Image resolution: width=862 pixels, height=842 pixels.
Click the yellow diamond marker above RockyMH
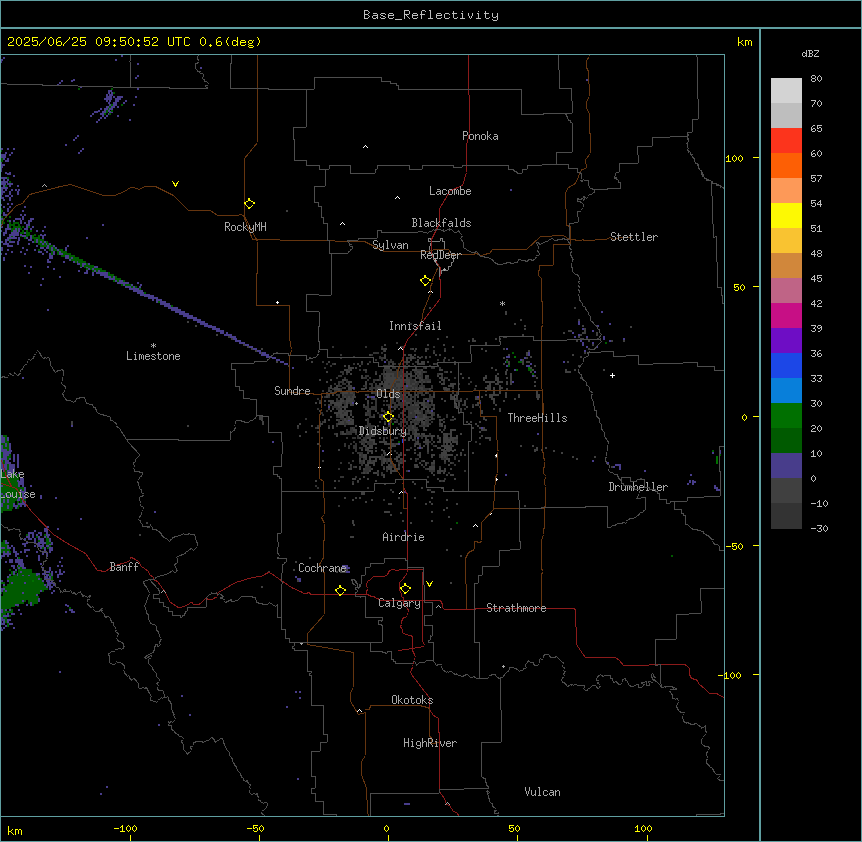tap(249, 203)
